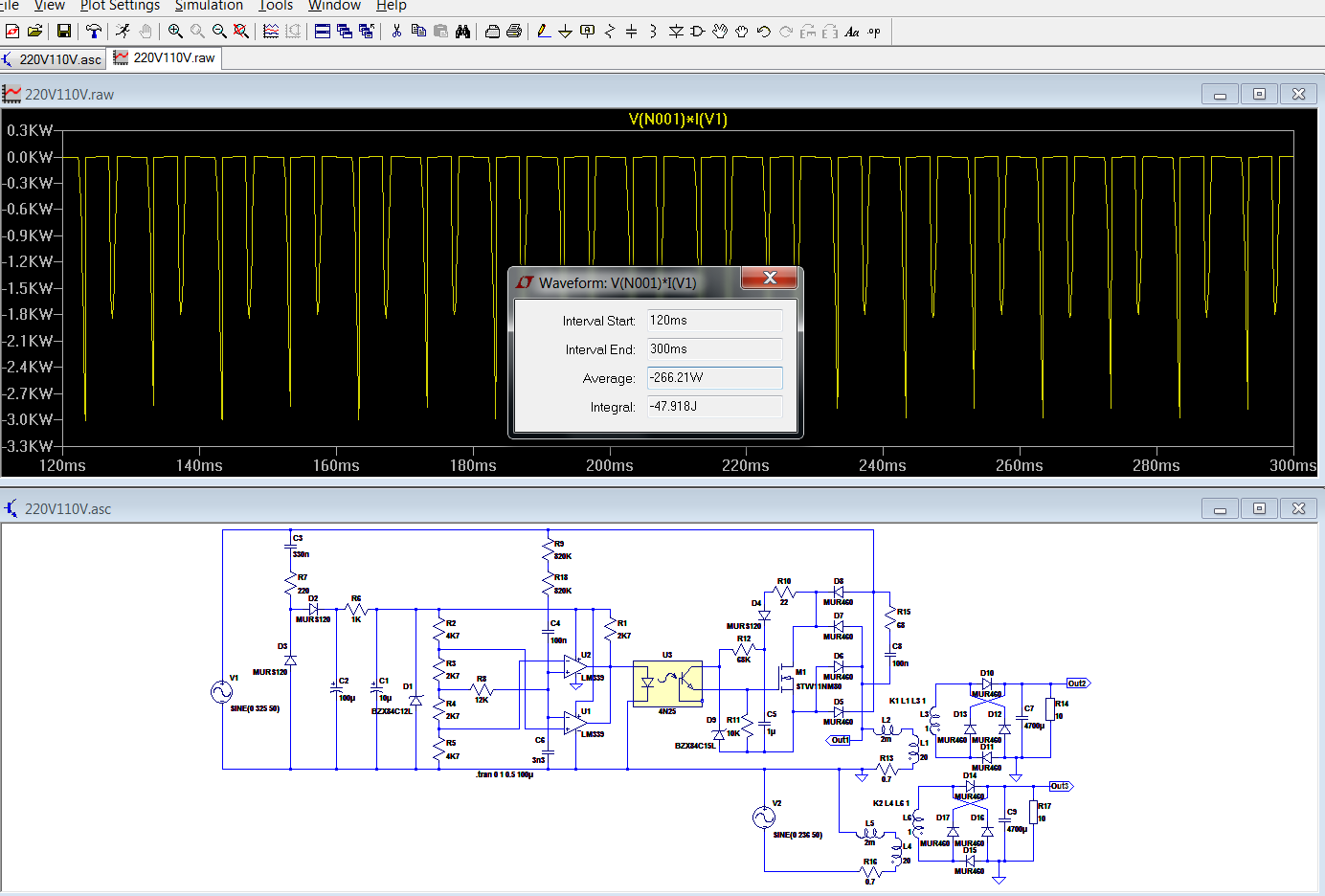The height and width of the screenshot is (896, 1325).
Task: Click the Integral field showing -47.918J
Action: (714, 407)
